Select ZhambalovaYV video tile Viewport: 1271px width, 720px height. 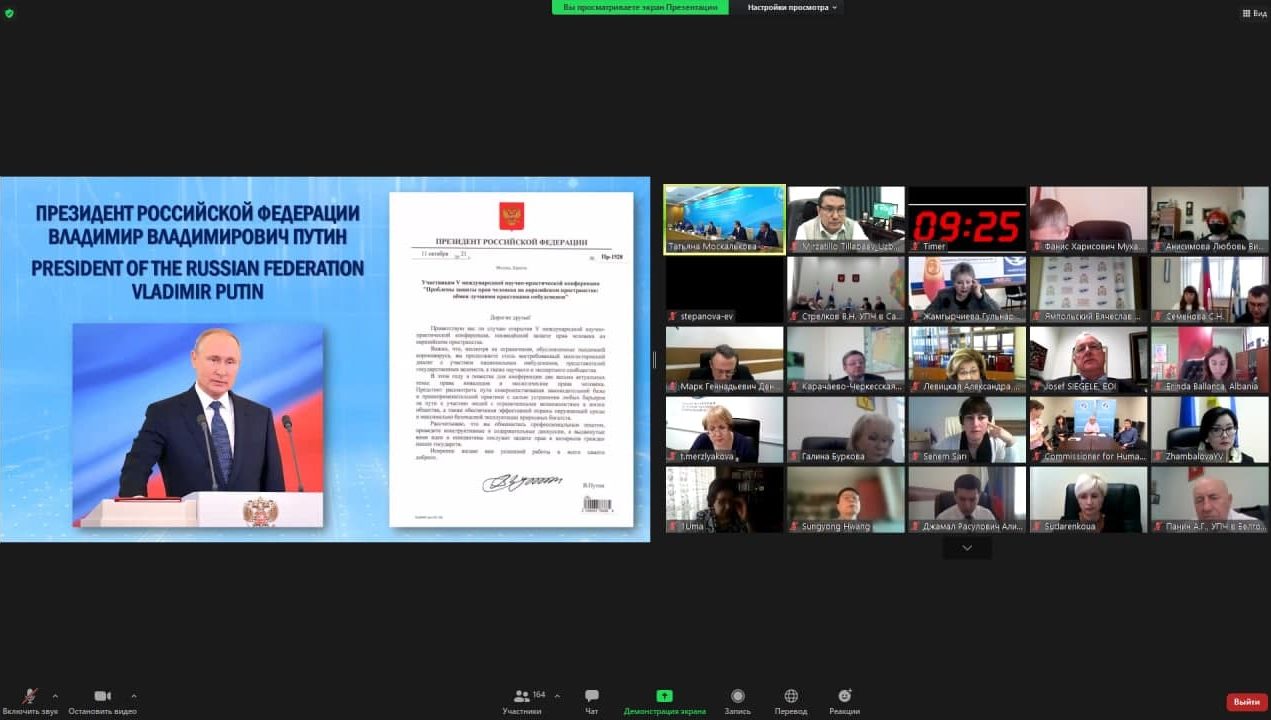coord(1210,429)
